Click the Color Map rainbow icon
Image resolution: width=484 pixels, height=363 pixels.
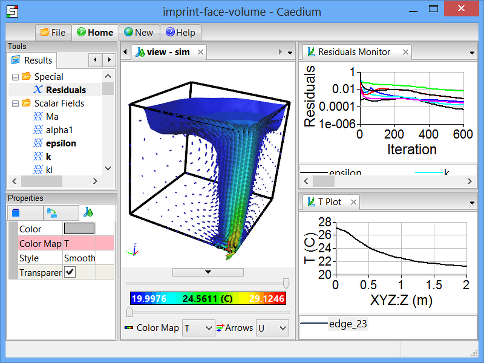click(129, 328)
